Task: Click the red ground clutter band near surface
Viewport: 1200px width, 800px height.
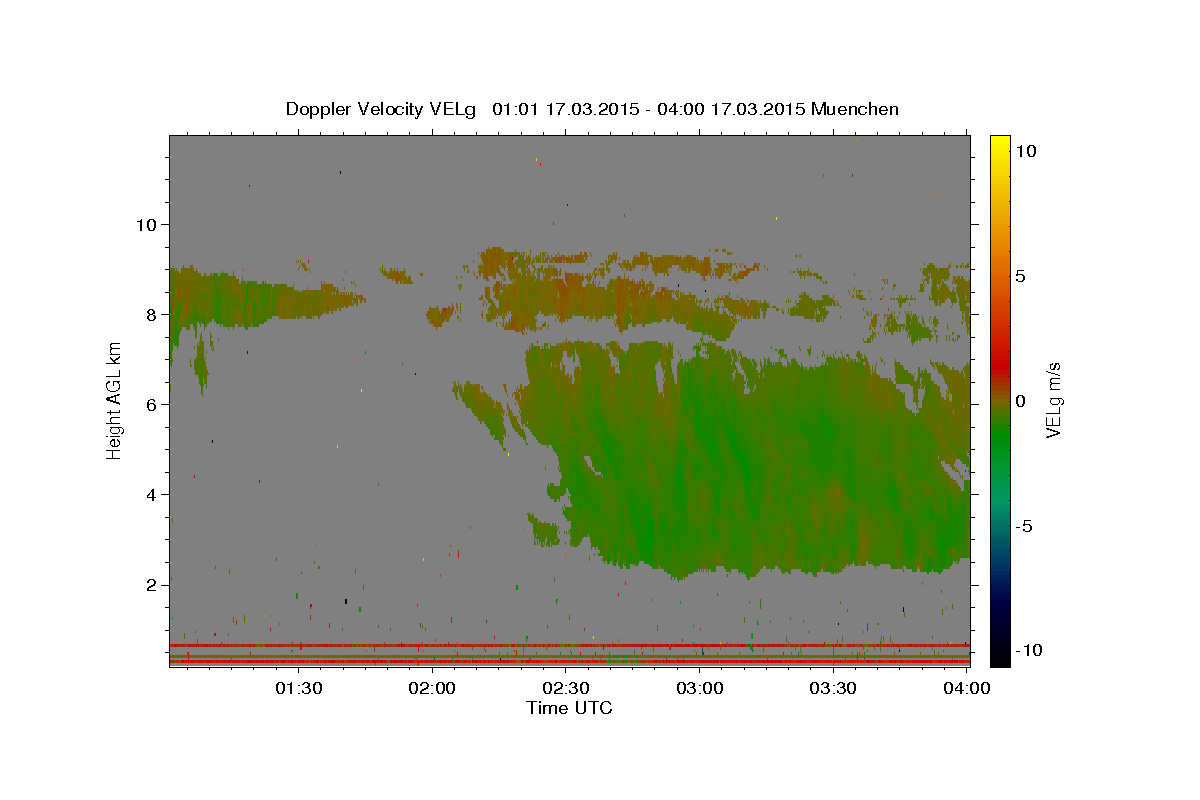Action: pos(569,645)
